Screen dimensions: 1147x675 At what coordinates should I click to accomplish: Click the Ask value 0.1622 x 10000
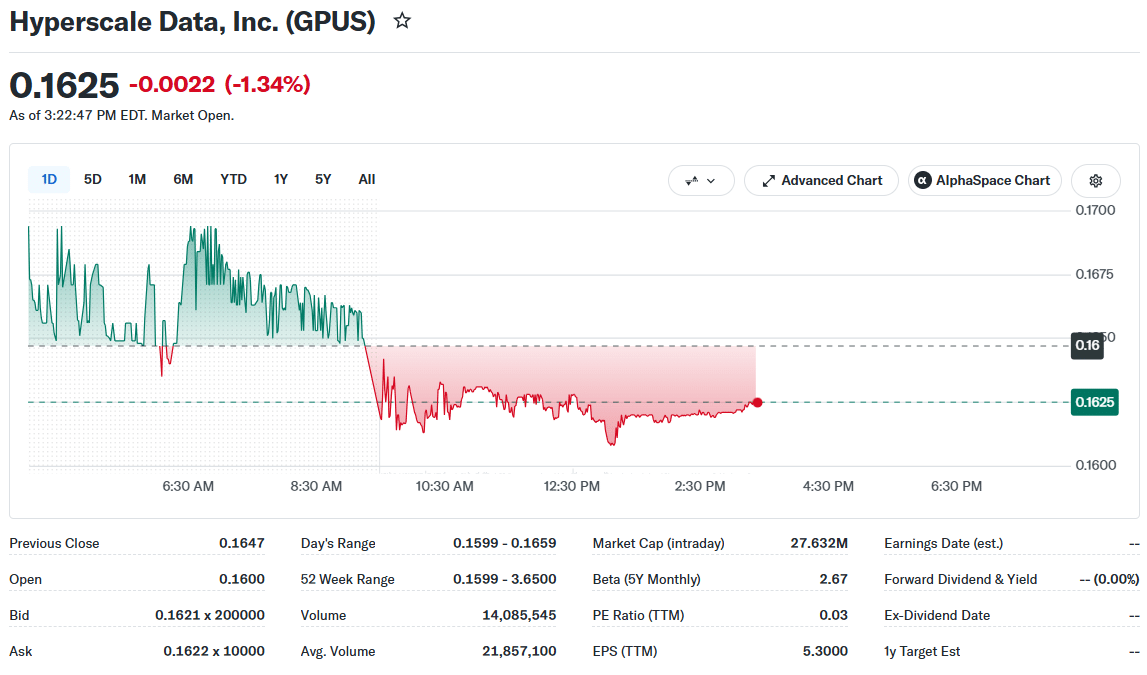coord(214,651)
